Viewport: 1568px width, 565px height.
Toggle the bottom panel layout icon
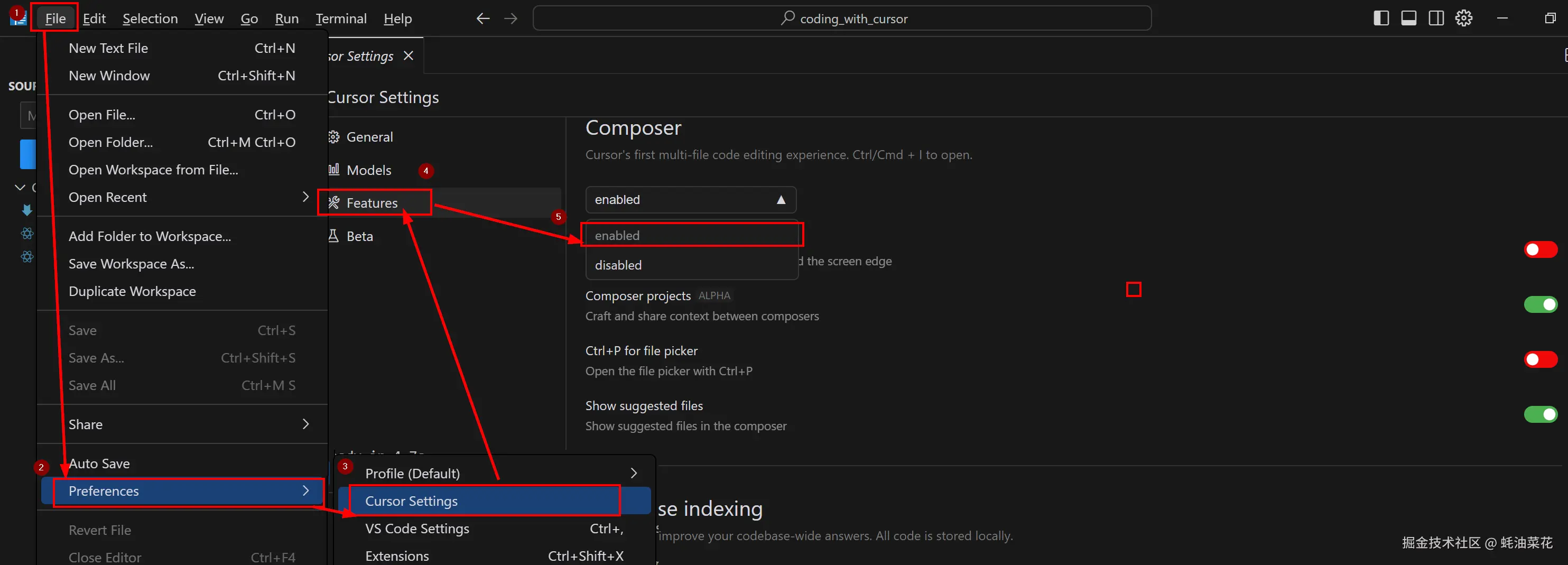[x=1408, y=18]
